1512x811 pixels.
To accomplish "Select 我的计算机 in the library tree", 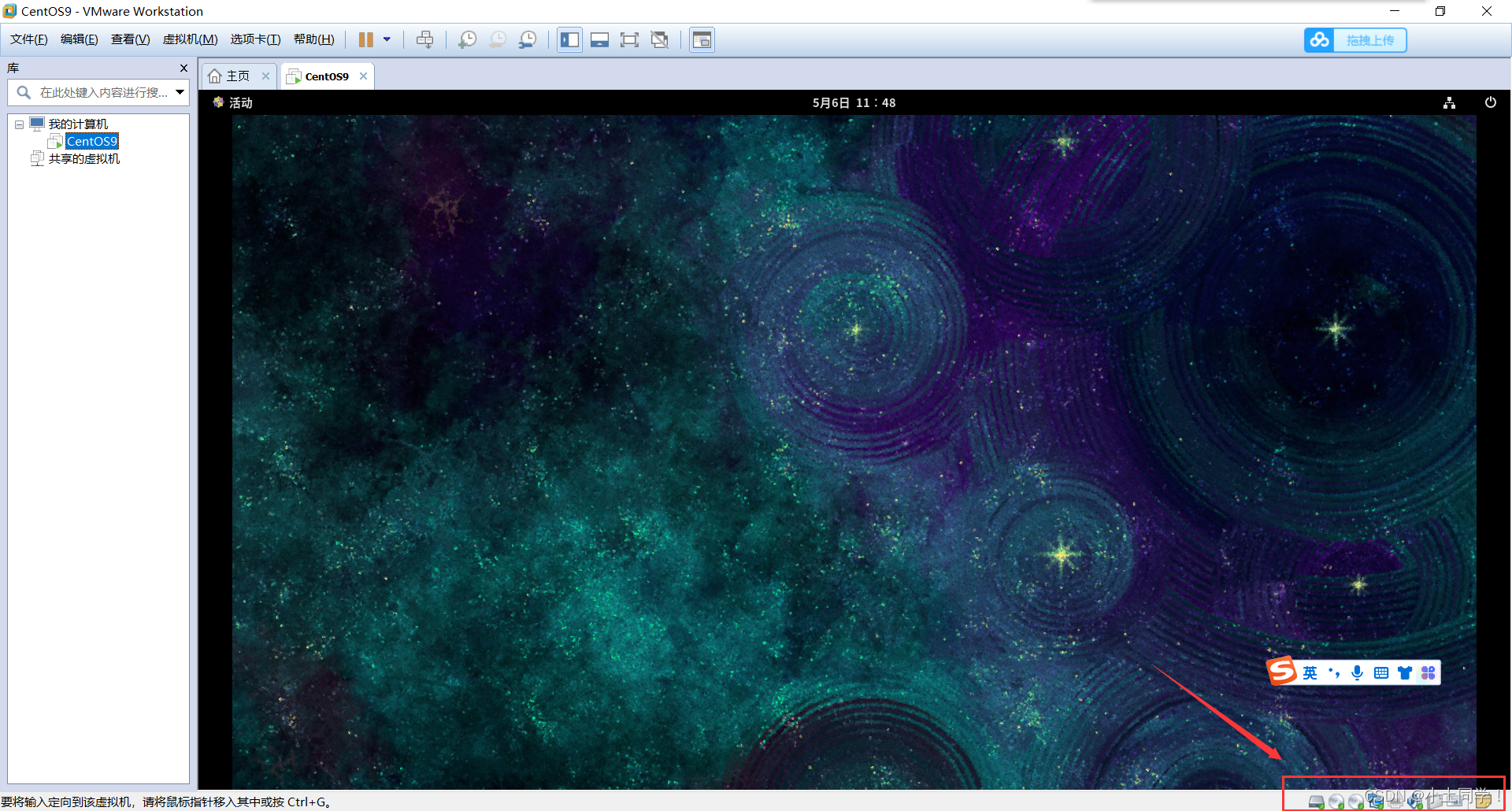I will pos(78,124).
